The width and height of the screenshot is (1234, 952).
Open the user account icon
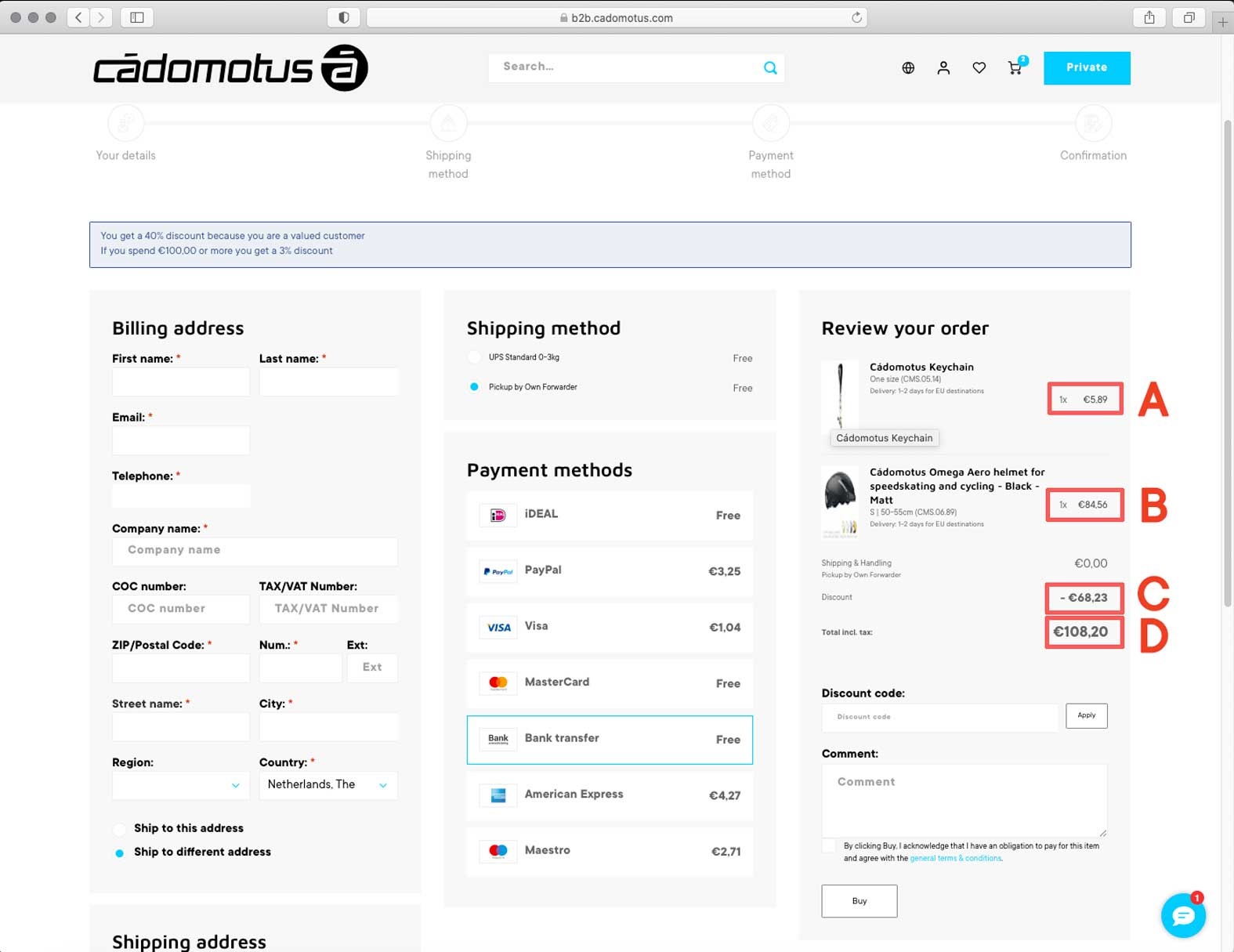(x=943, y=68)
